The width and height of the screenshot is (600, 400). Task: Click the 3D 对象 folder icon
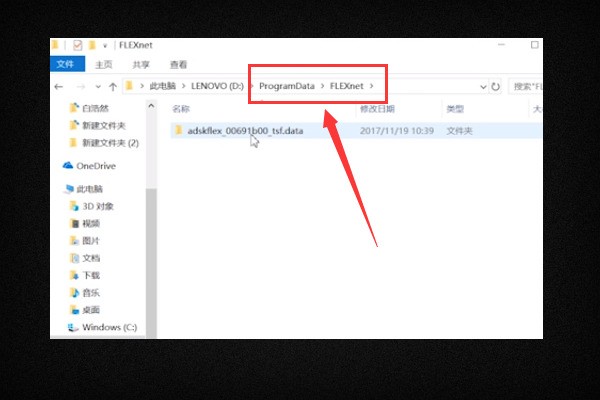(x=74, y=206)
